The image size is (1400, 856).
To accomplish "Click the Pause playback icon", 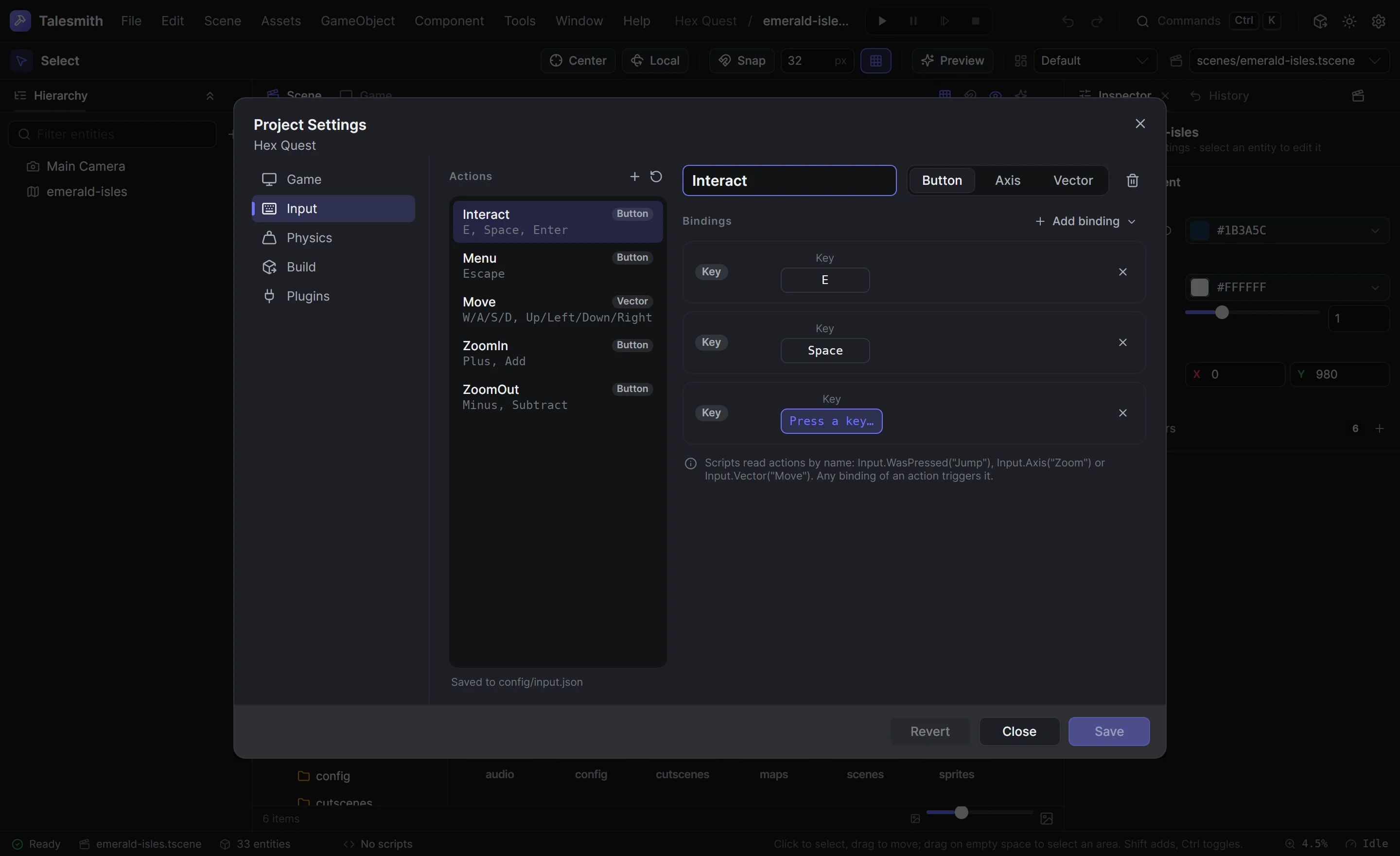I will click(913, 21).
